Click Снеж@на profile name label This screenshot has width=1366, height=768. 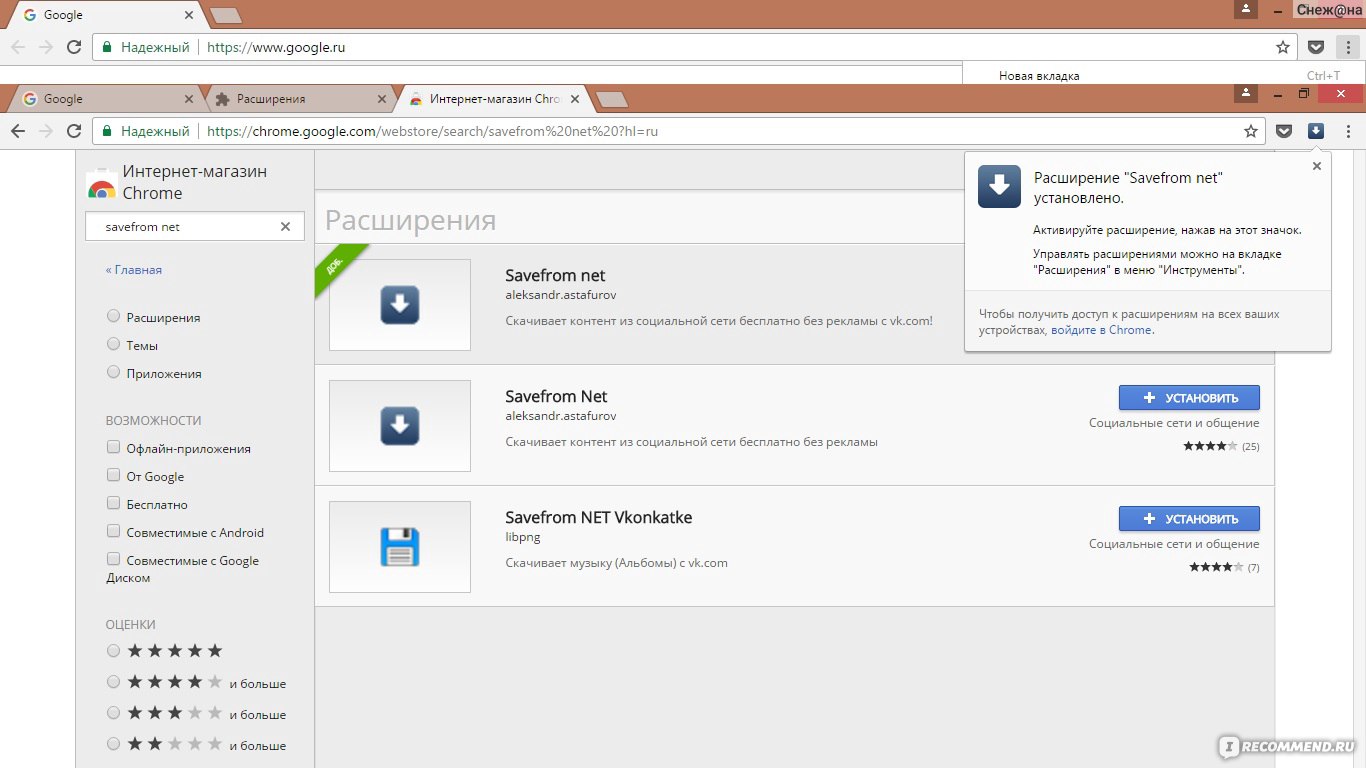1328,10
